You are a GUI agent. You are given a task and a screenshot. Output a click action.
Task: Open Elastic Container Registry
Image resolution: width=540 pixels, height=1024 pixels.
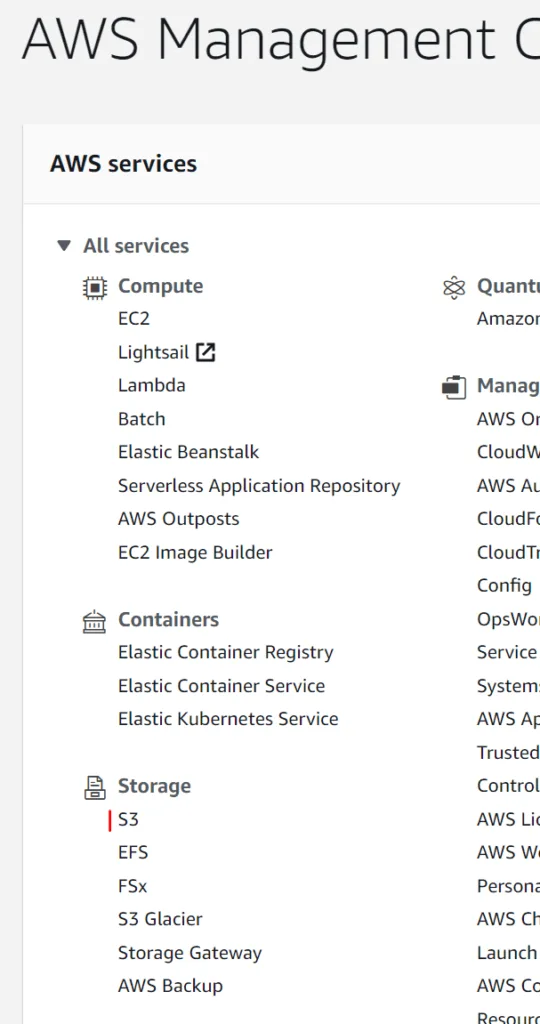coord(226,652)
